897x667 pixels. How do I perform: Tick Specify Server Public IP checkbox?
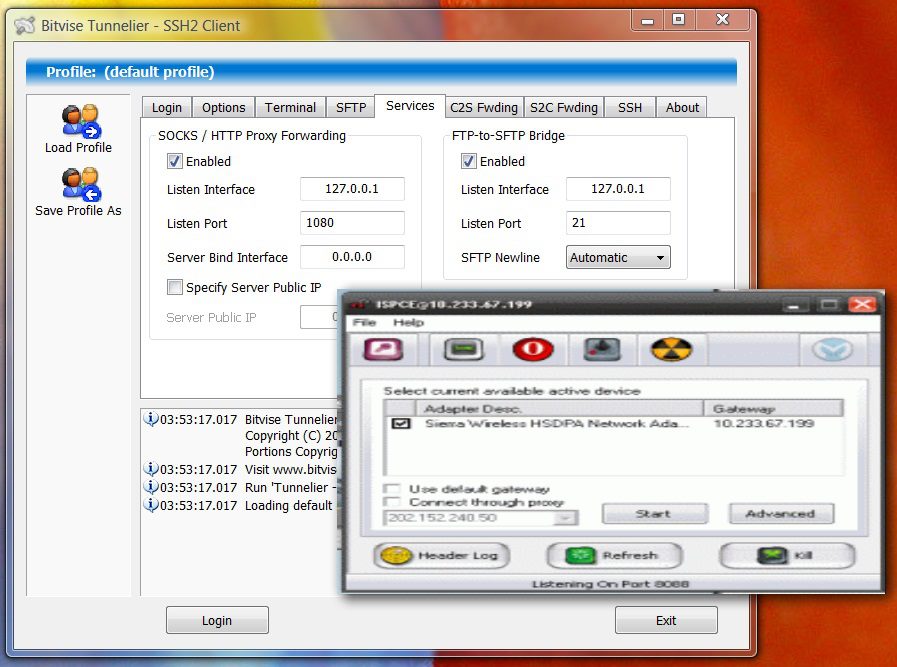(x=174, y=287)
